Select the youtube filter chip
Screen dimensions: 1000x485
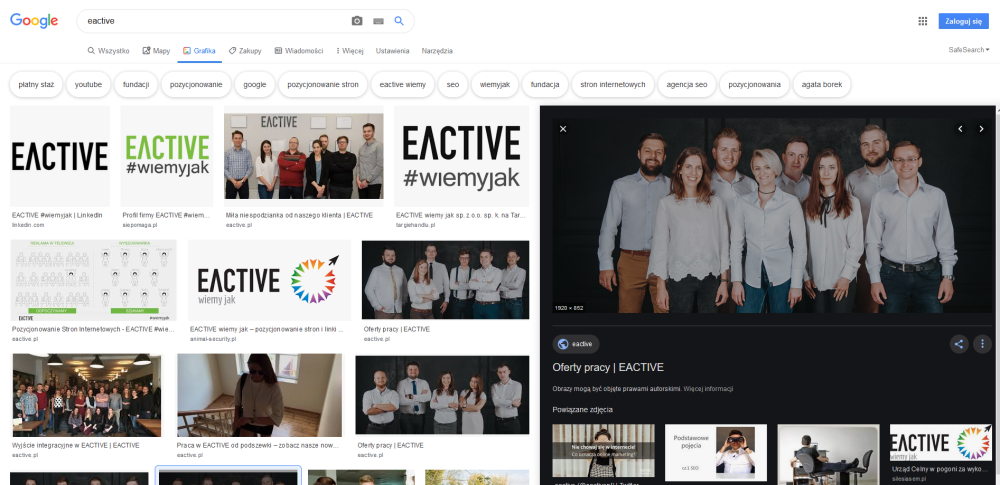pyautogui.click(x=88, y=84)
